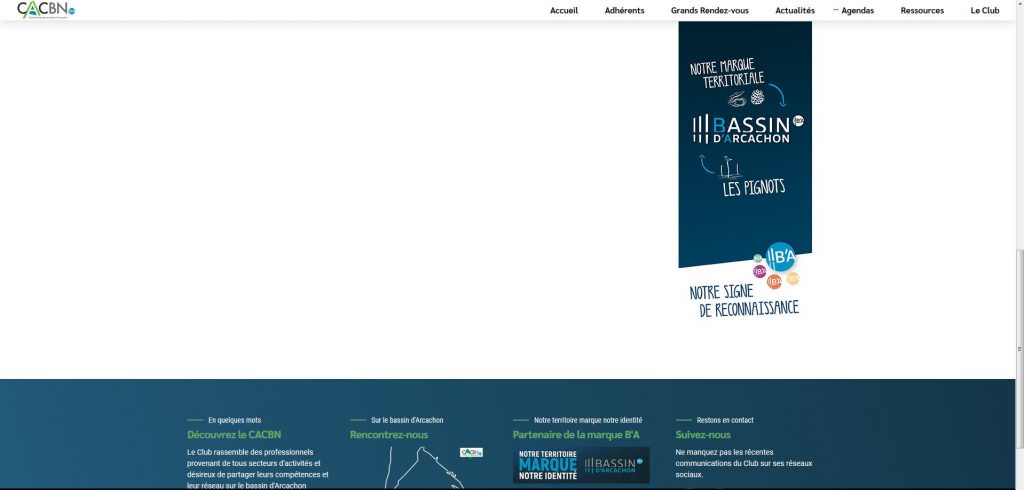
Task: Click 'En quelques mots' footer label
Action: point(234,420)
